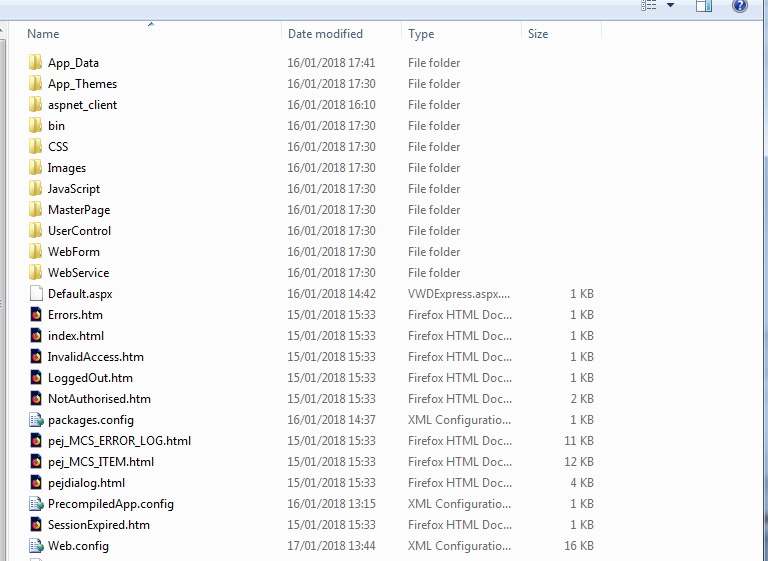
Task: Select the SessionExpired.htm file name
Action: coord(98,525)
